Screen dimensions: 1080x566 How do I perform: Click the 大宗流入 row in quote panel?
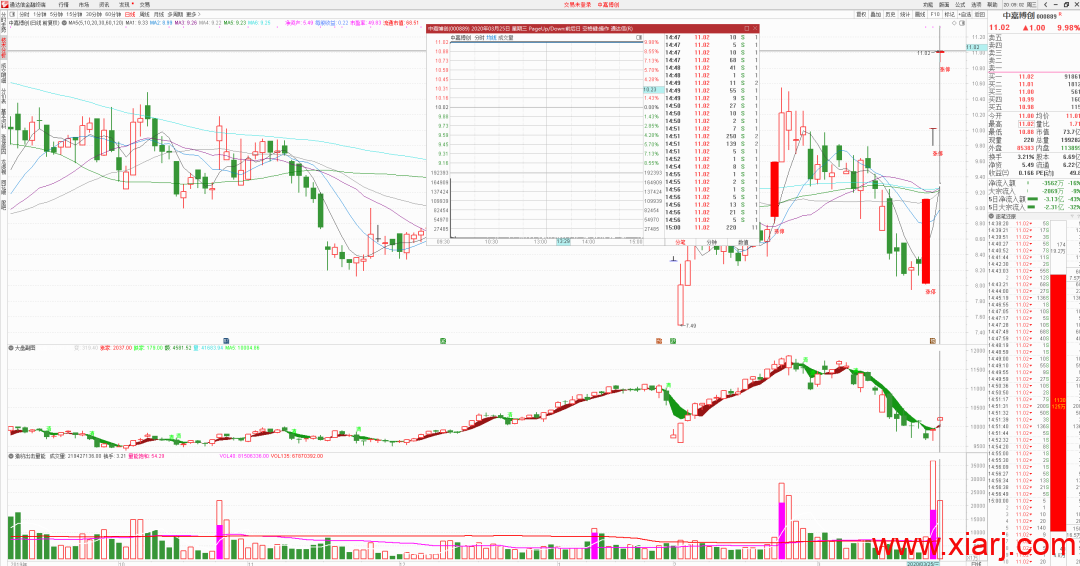pos(1033,191)
